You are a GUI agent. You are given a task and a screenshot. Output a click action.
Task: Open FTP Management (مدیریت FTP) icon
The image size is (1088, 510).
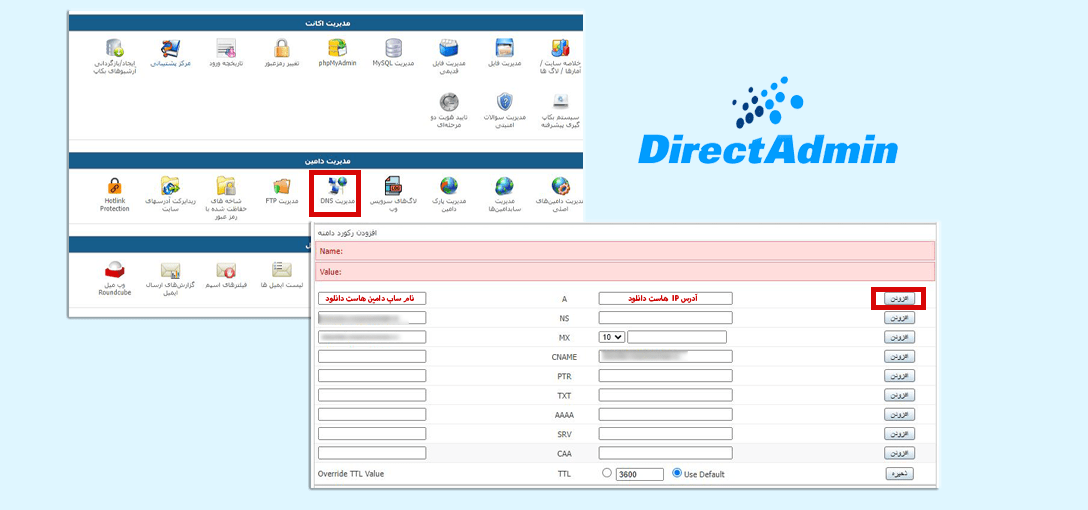[282, 185]
